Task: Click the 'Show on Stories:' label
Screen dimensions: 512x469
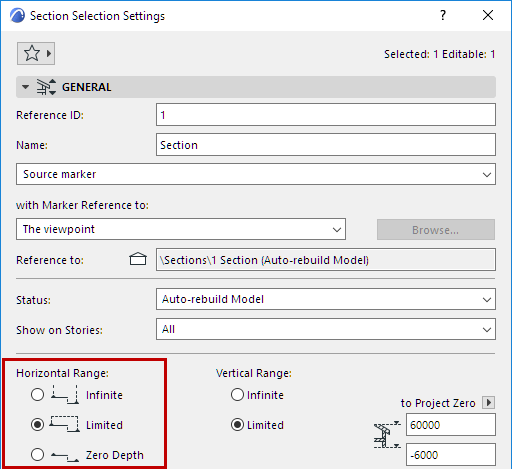Action: point(59,330)
